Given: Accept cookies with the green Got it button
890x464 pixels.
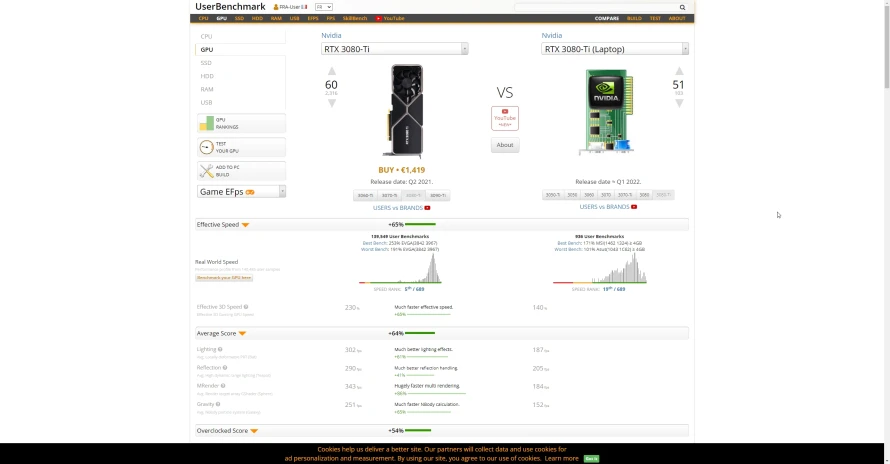Looking at the screenshot, I should pyautogui.click(x=591, y=458).
